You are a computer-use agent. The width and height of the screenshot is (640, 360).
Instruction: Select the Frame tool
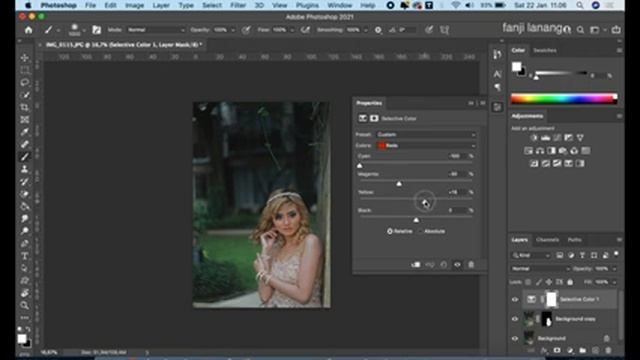pos(25,120)
